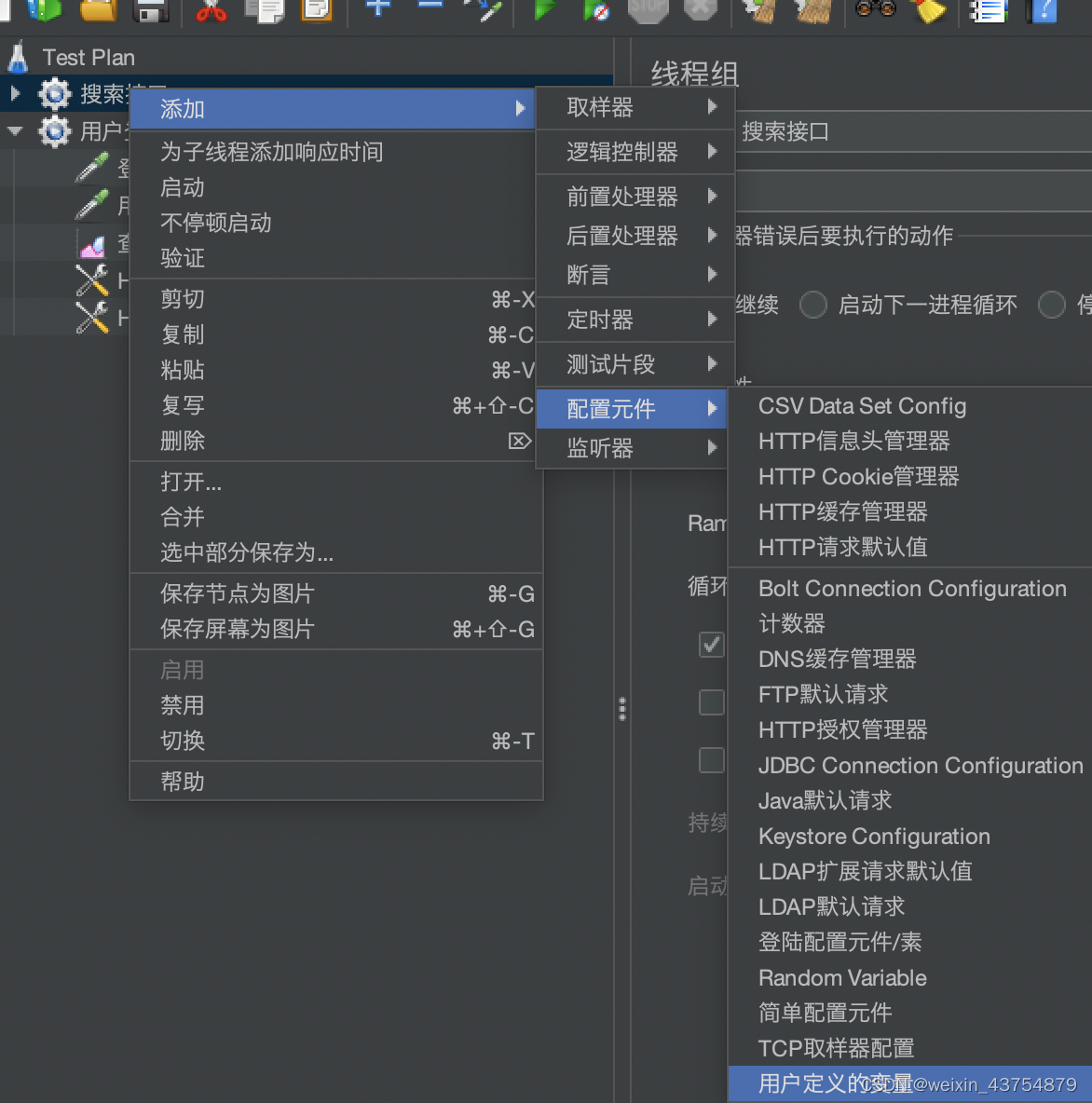This screenshot has height=1103, width=1092.
Task: Choose 保存节点为图片 in the context menu
Action: (x=336, y=593)
